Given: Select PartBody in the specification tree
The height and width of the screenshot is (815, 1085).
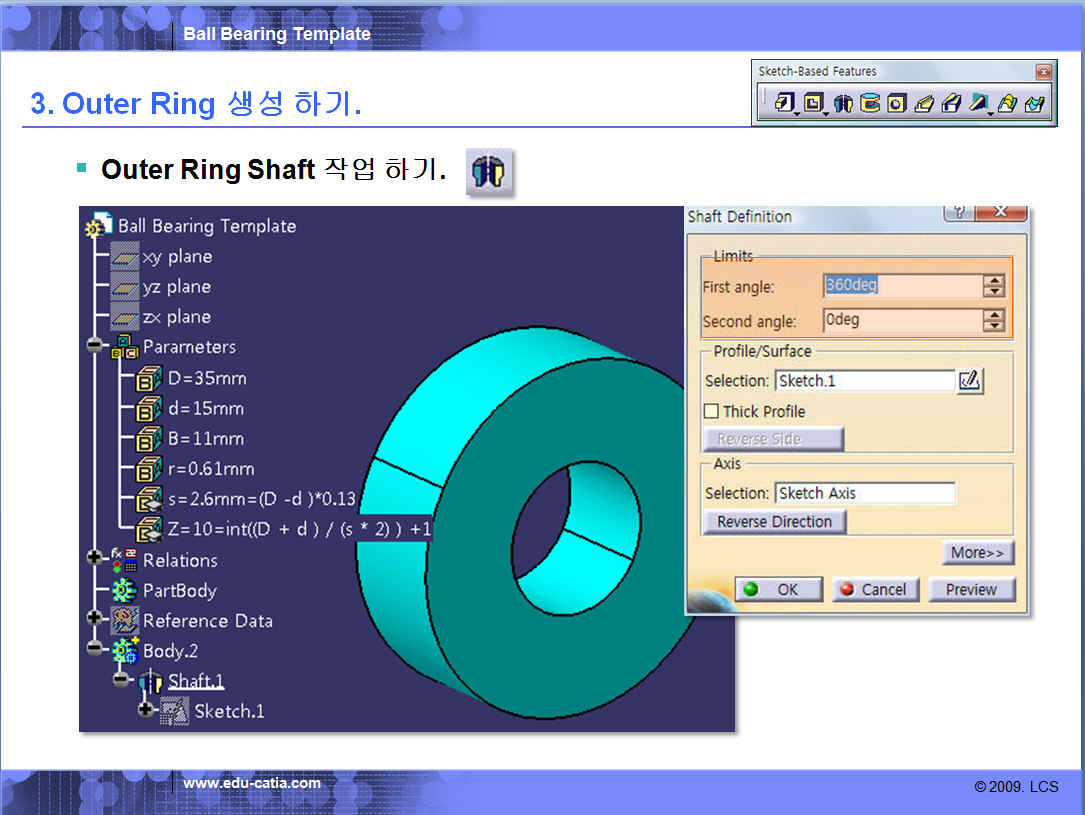Looking at the screenshot, I should point(179,591).
